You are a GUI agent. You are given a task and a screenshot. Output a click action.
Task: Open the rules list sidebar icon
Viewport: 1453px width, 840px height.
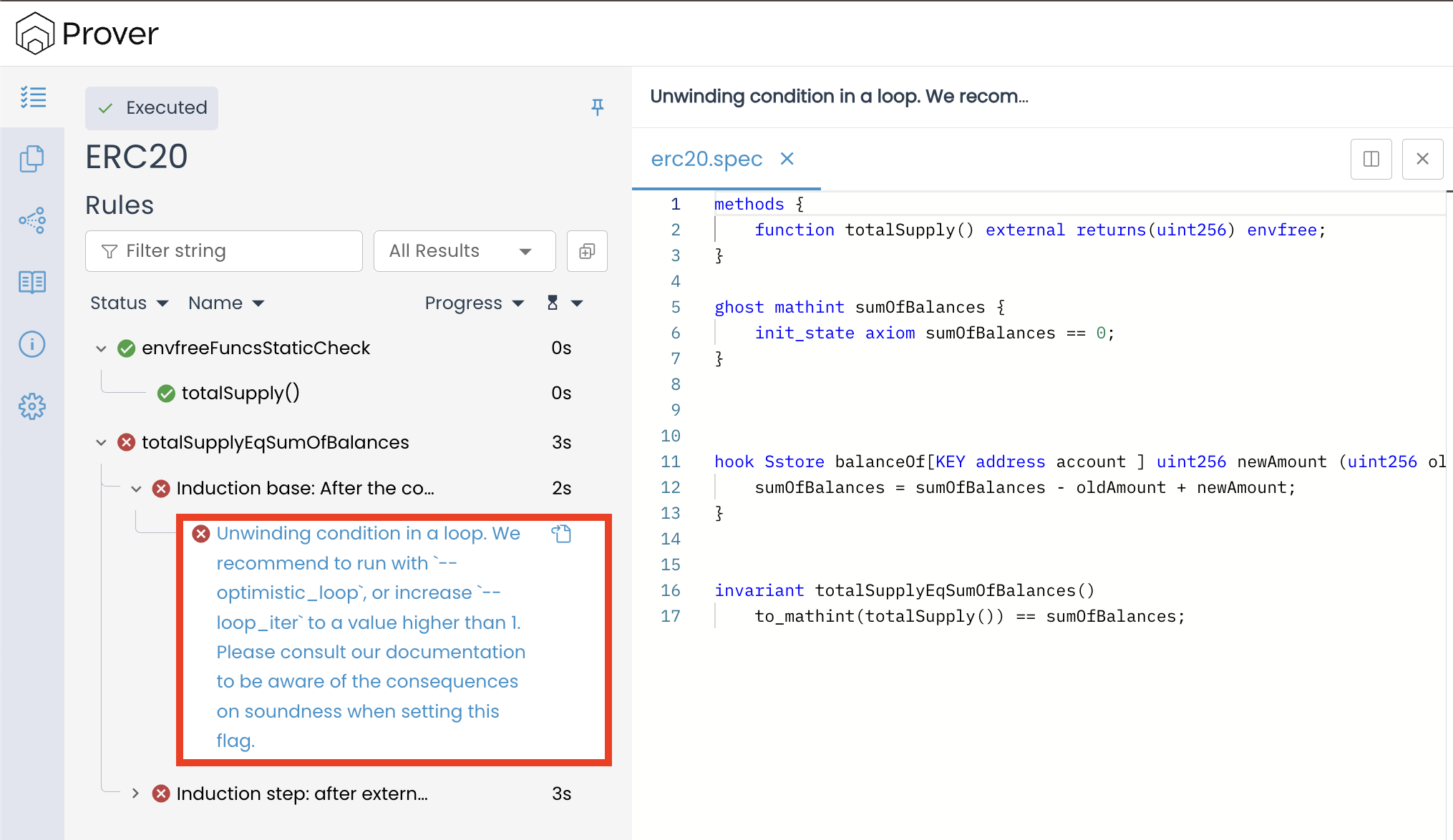[x=33, y=97]
